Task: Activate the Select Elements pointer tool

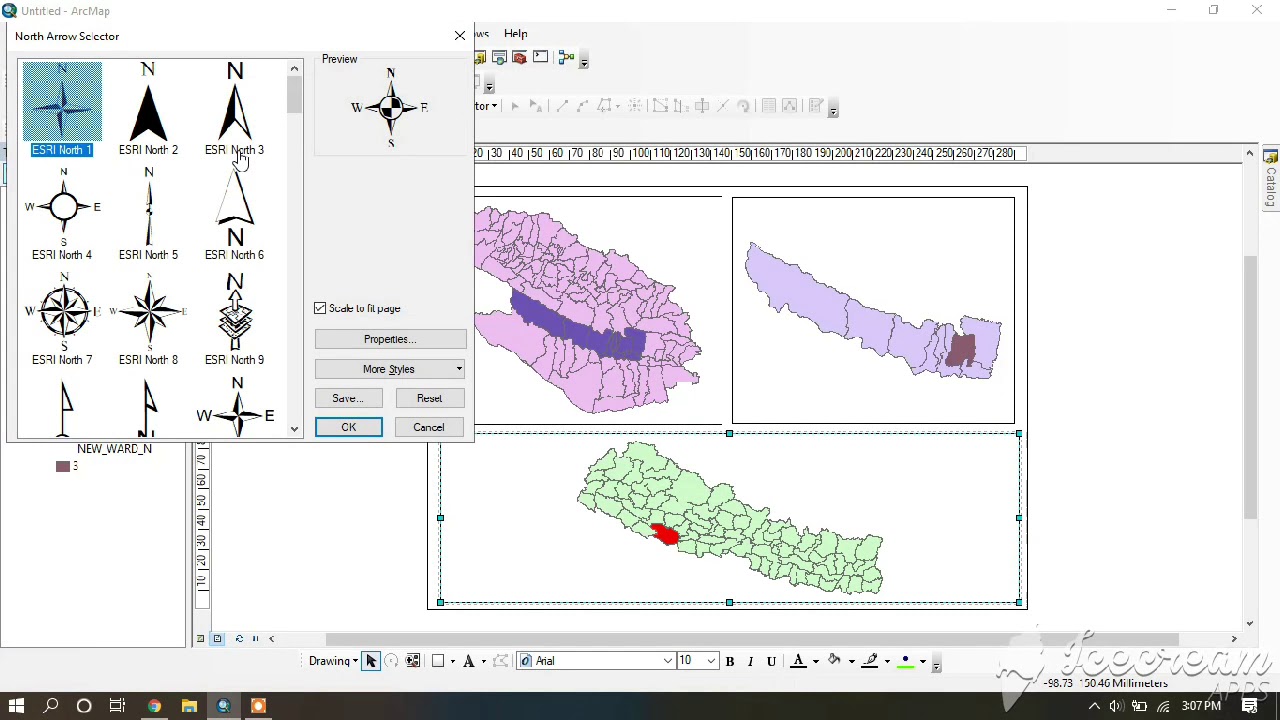Action: click(x=371, y=661)
